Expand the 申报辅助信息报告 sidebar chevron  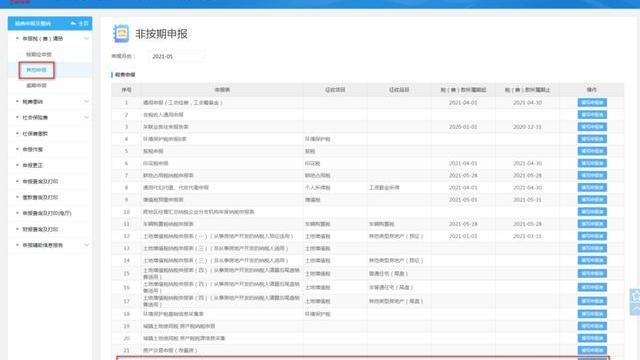coord(87,245)
